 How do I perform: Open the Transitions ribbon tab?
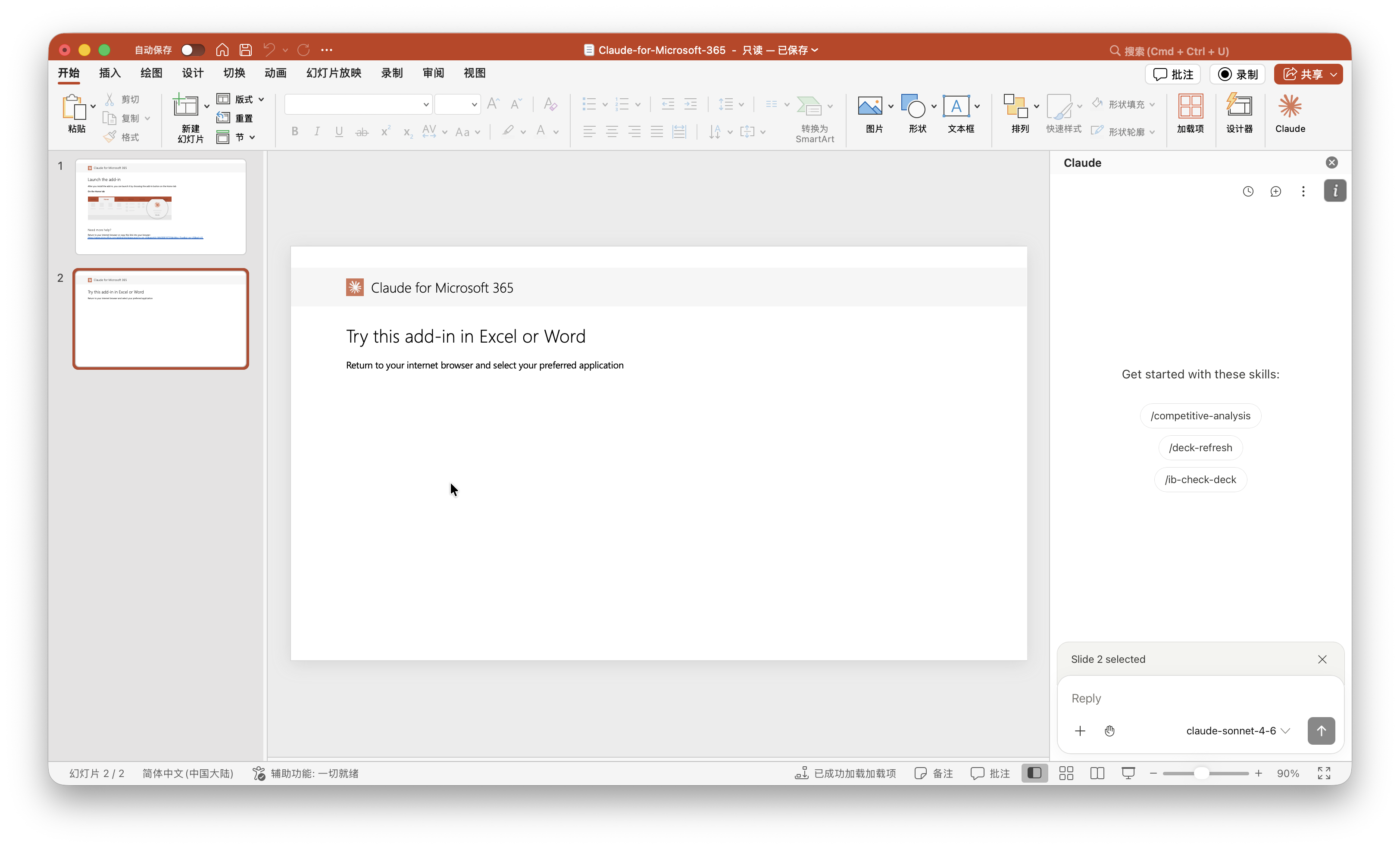[234, 73]
